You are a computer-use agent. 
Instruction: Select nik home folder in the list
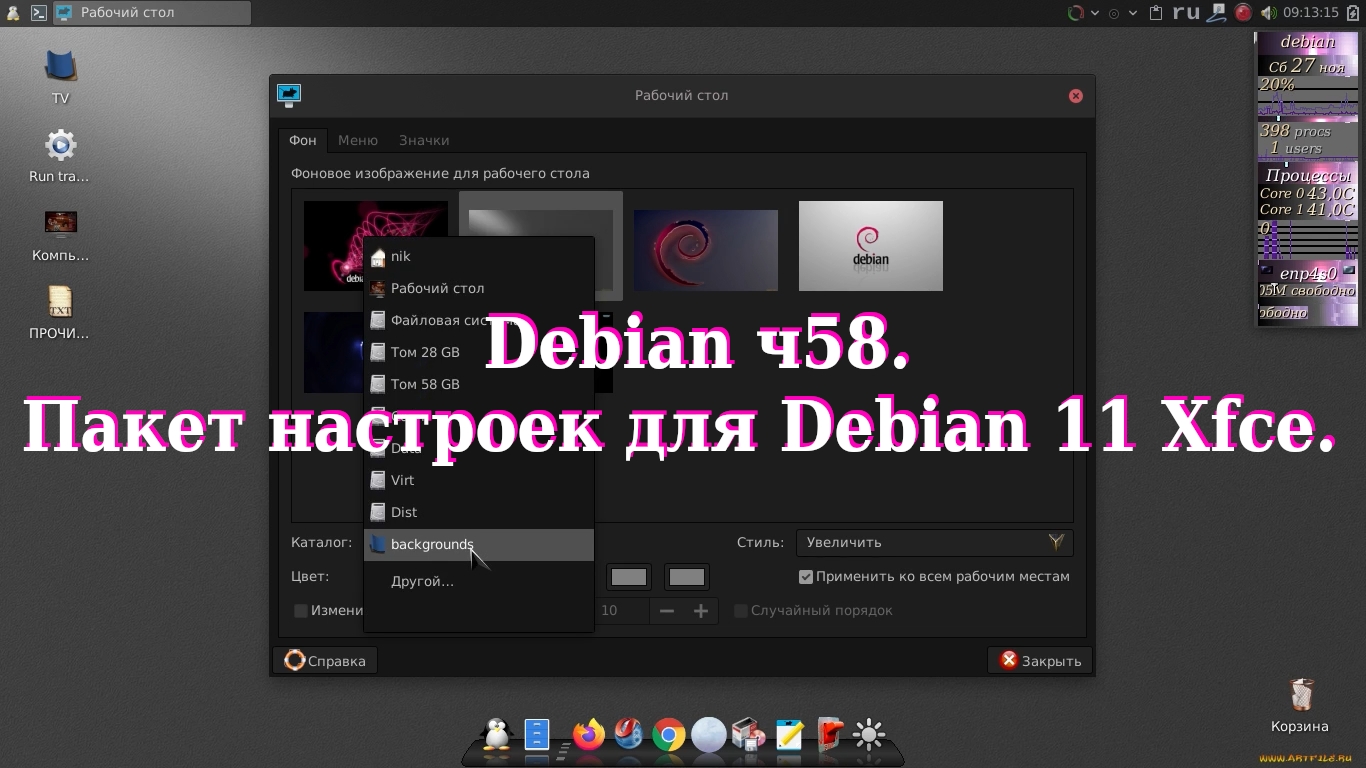click(479, 256)
